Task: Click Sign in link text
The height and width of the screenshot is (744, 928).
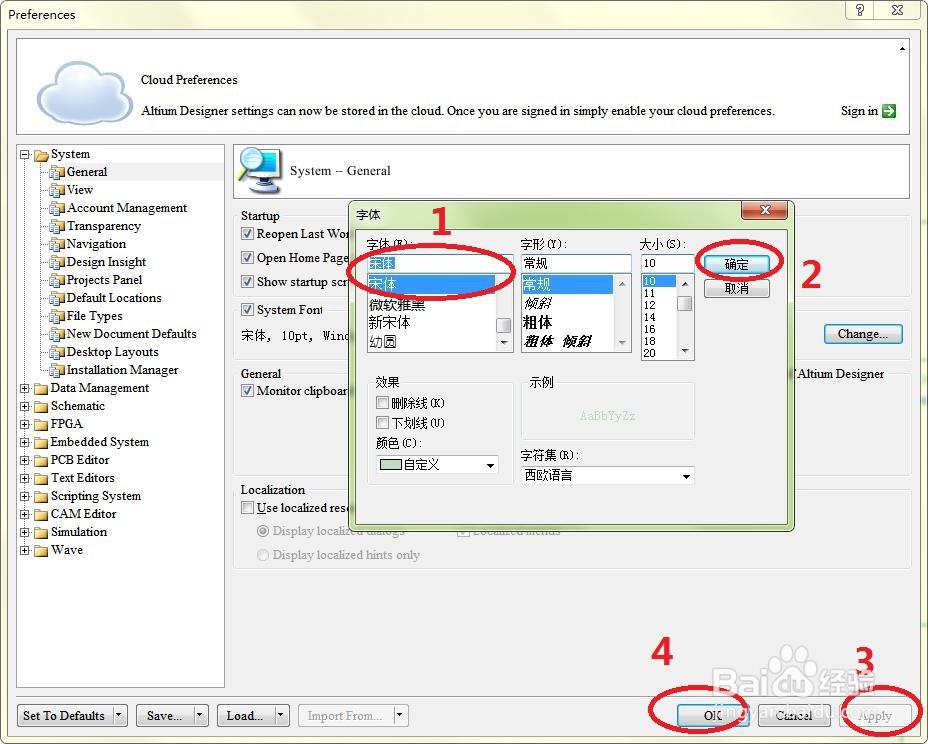Action: tap(859, 111)
